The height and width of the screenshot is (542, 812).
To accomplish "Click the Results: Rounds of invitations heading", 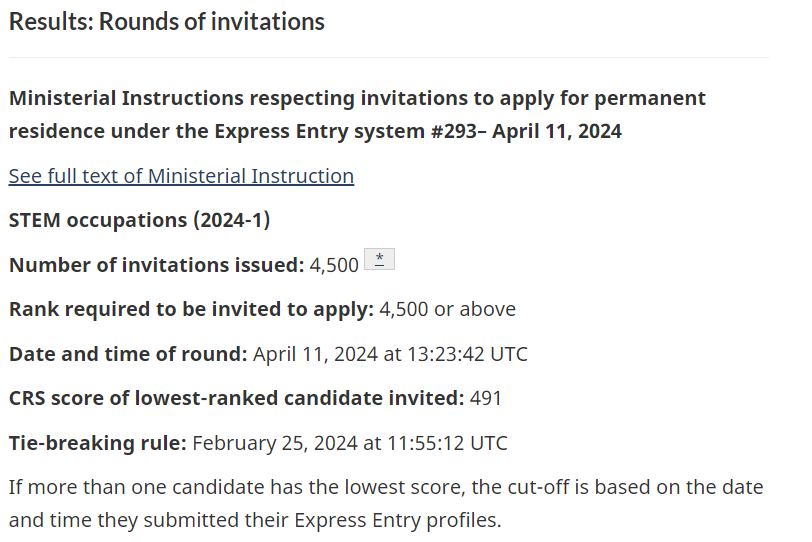I will click(167, 22).
